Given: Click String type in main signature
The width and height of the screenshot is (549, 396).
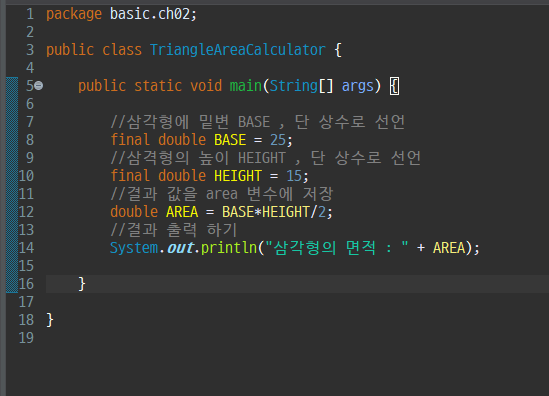Looking at the screenshot, I should pos(293,86).
